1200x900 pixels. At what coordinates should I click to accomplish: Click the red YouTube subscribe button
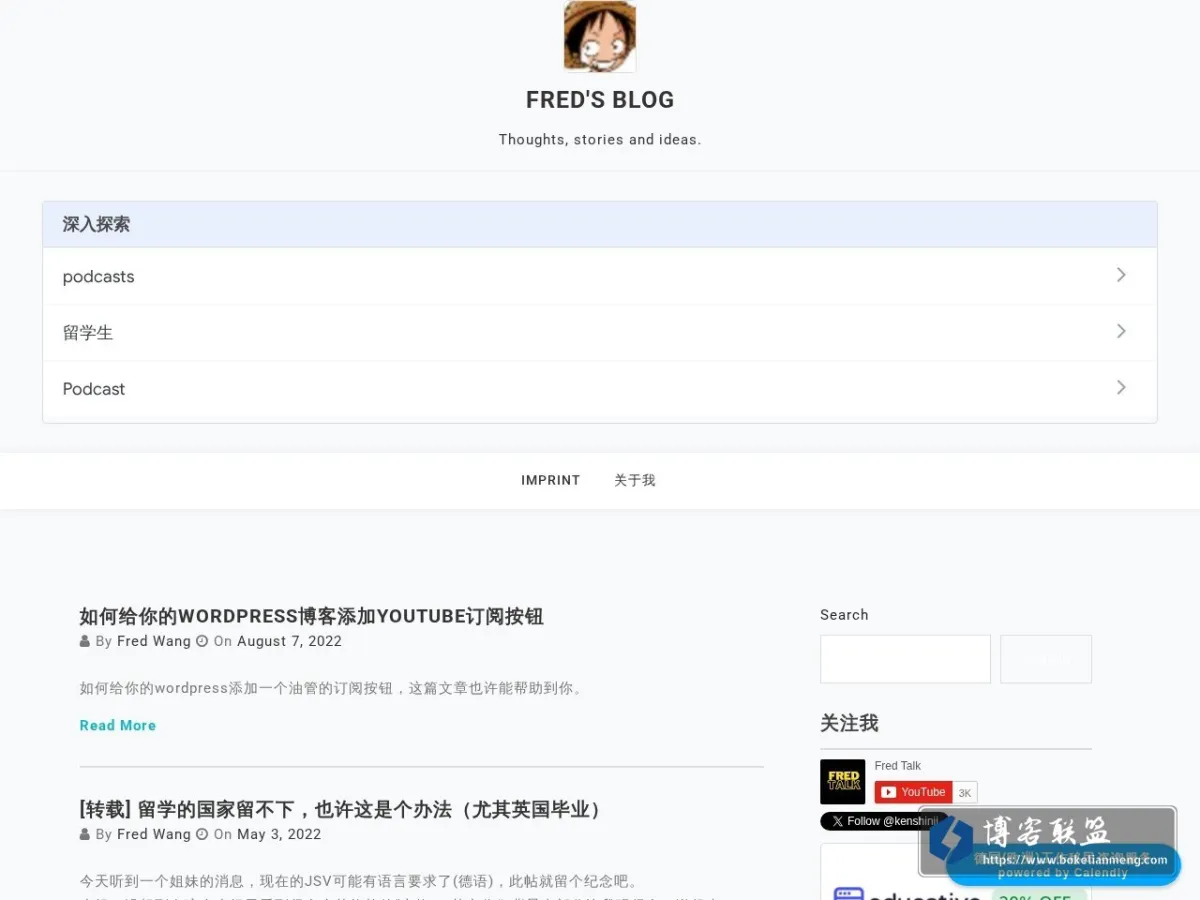click(x=913, y=792)
